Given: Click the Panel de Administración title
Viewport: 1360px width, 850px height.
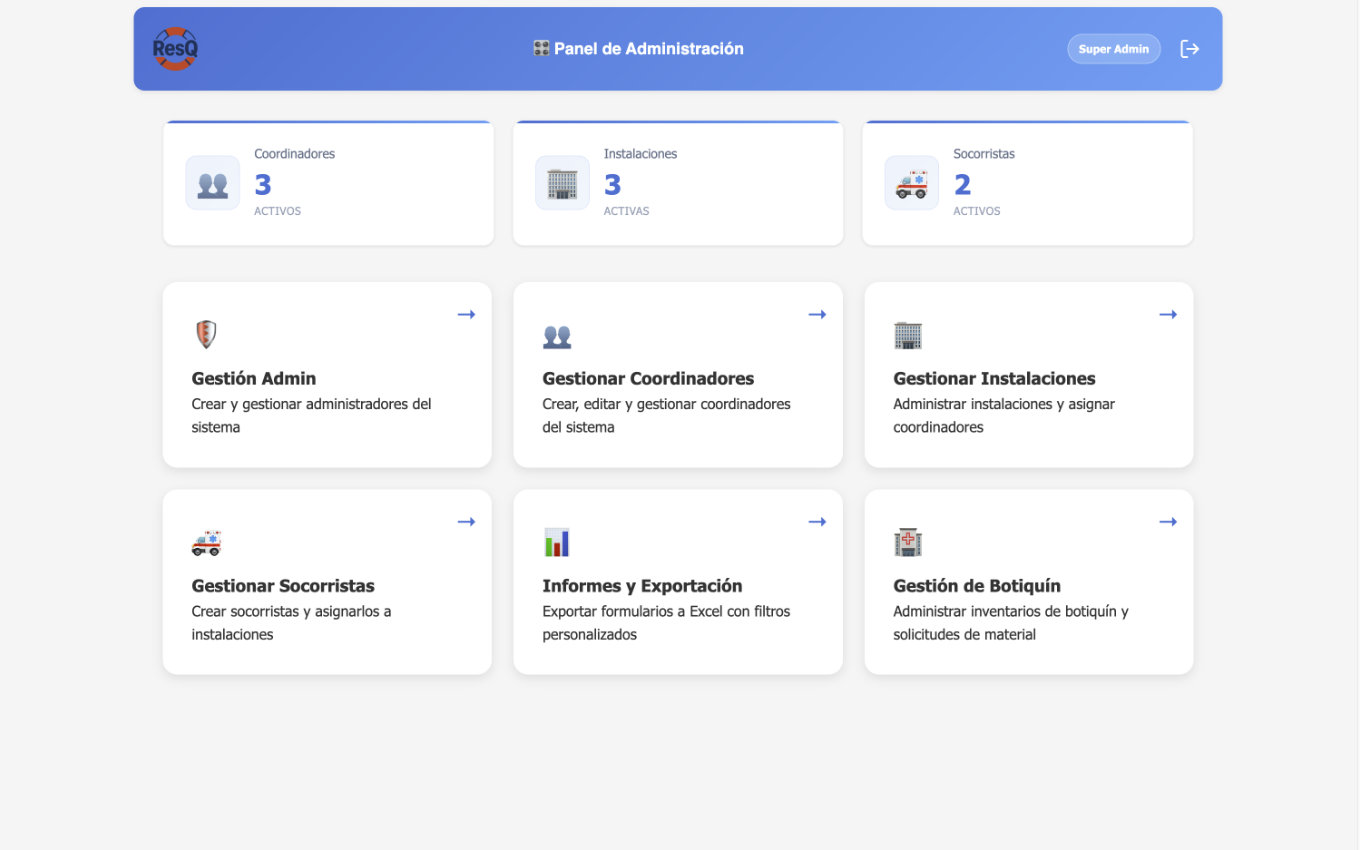Looking at the screenshot, I should pyautogui.click(x=640, y=48).
